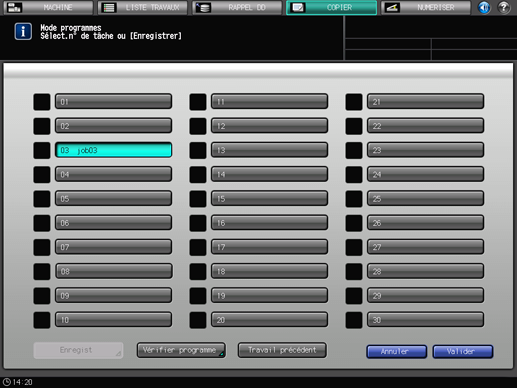Select program slot 28
The height and width of the screenshot is (388, 517).
point(425,271)
